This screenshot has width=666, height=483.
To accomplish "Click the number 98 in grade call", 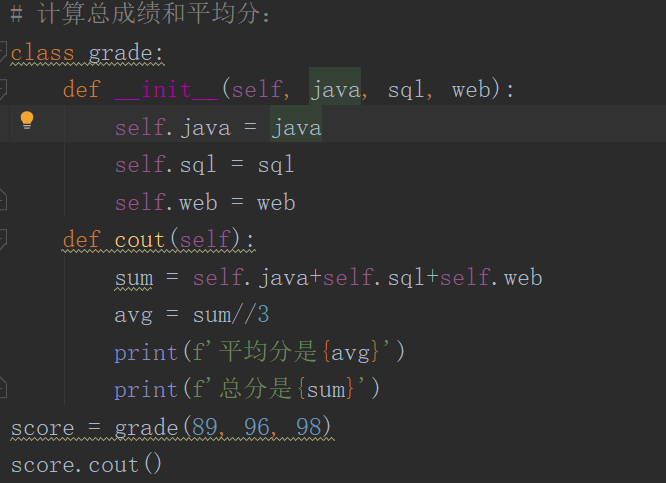I will (309, 427).
